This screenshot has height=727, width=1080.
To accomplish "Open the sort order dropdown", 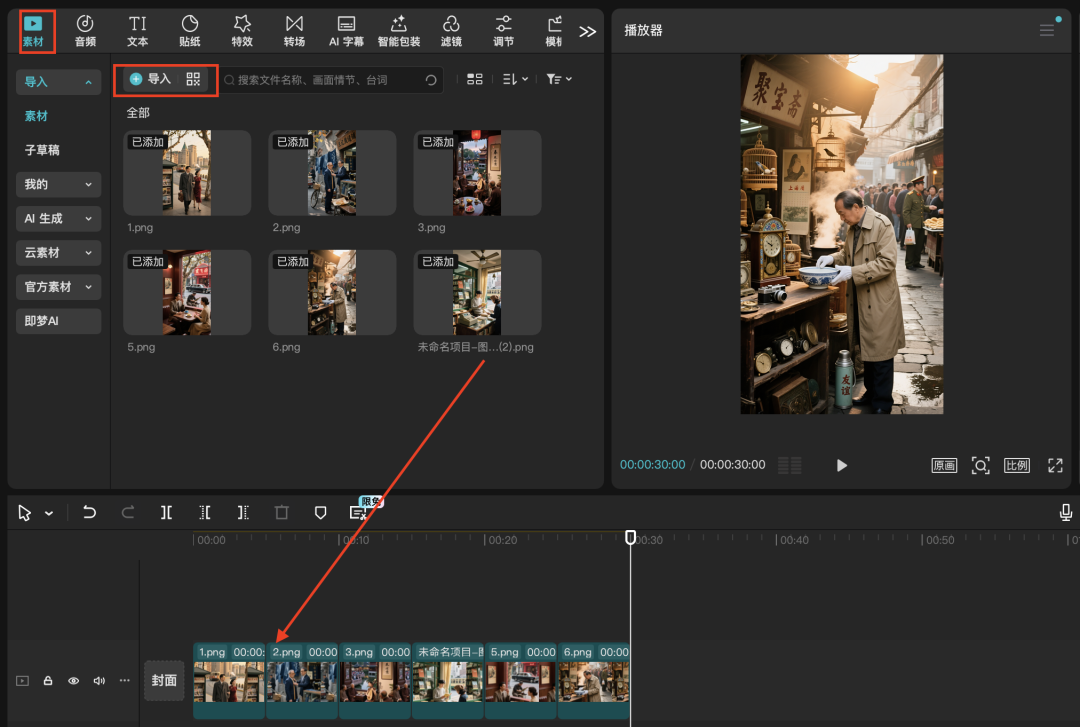I will [x=515, y=79].
